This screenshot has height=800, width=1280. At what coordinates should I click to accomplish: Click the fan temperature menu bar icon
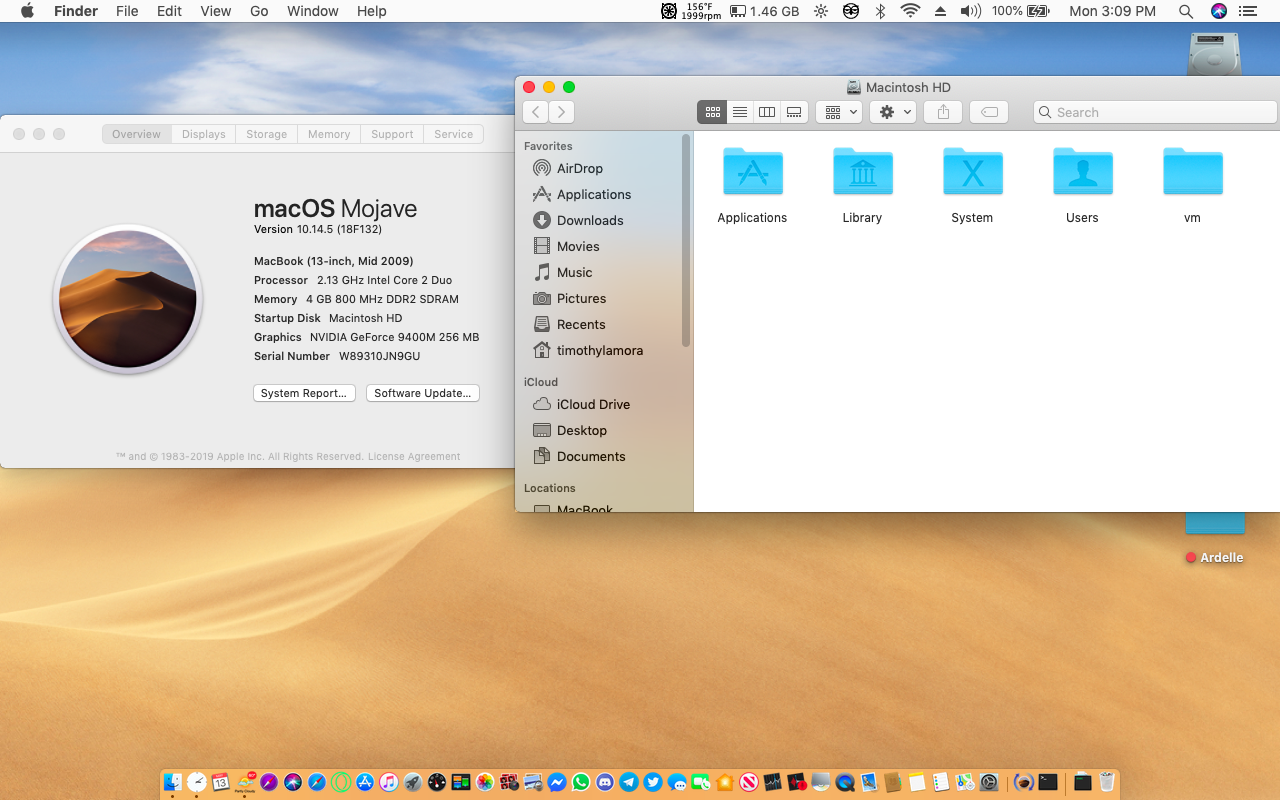(691, 11)
